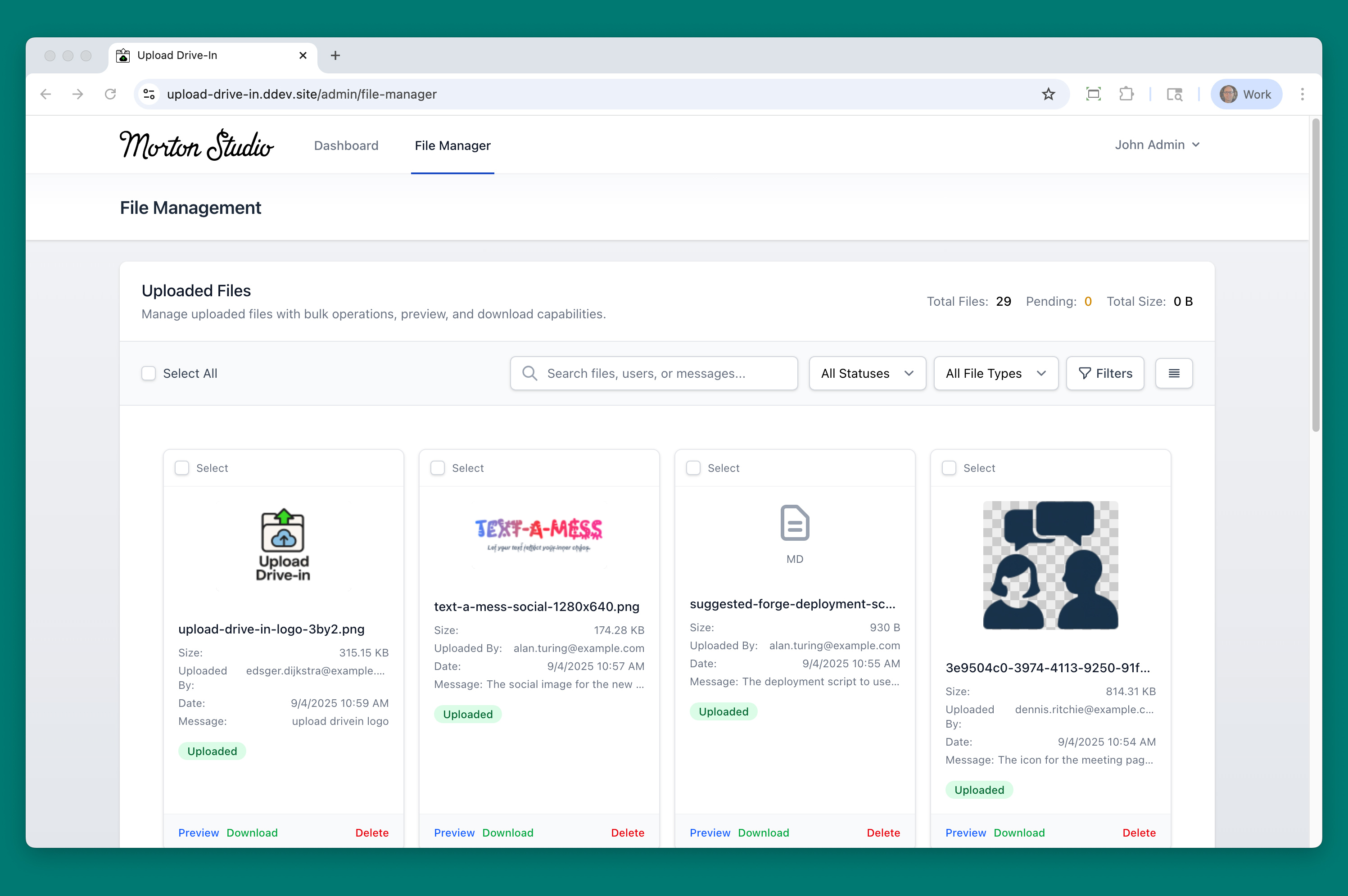The image size is (1348, 896).
Task: Open the browser extensions puzzle icon
Action: coord(1126,94)
